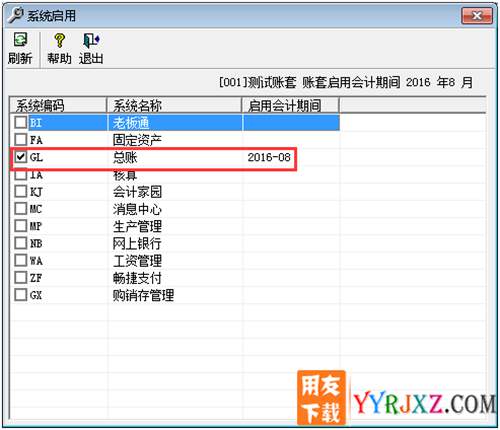The image size is (500, 430).
Task: Click the 退出 exit toolbar icon
Action: 91,48
